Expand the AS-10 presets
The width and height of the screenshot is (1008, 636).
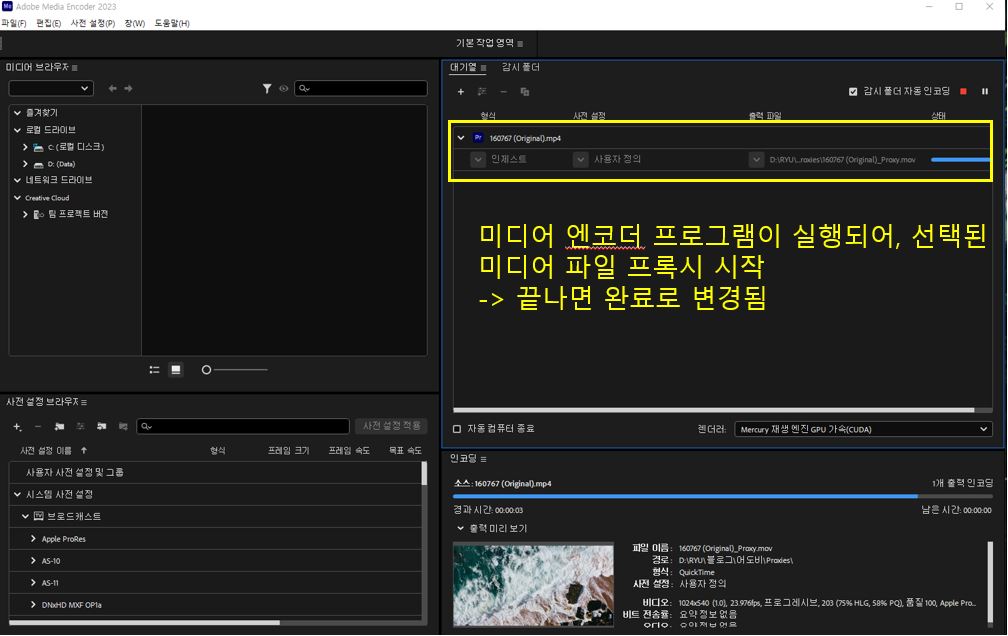[x=33, y=561]
